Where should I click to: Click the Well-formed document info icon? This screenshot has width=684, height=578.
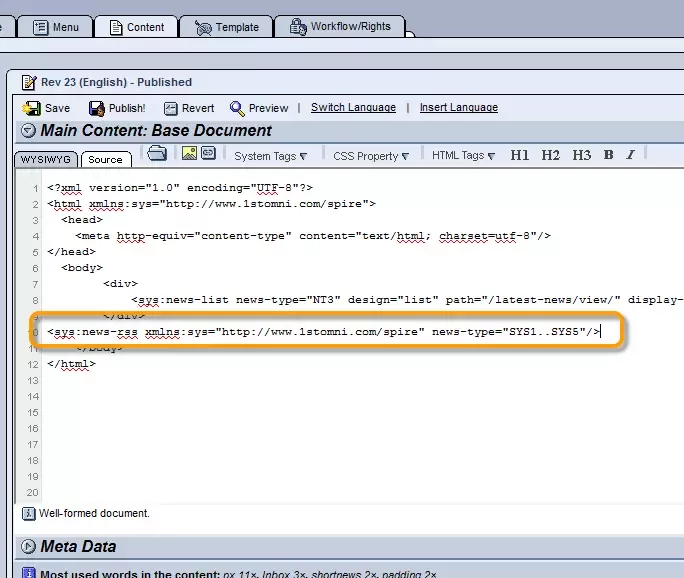point(28,513)
